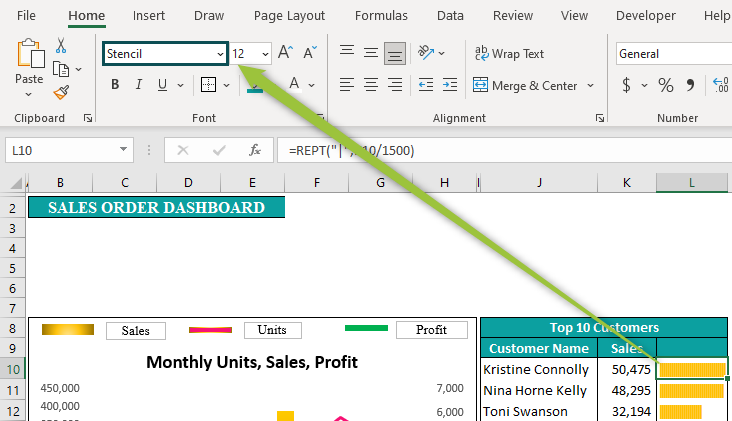The height and width of the screenshot is (421, 732).
Task: Expand the Font Color options arrow
Action: click(311, 85)
